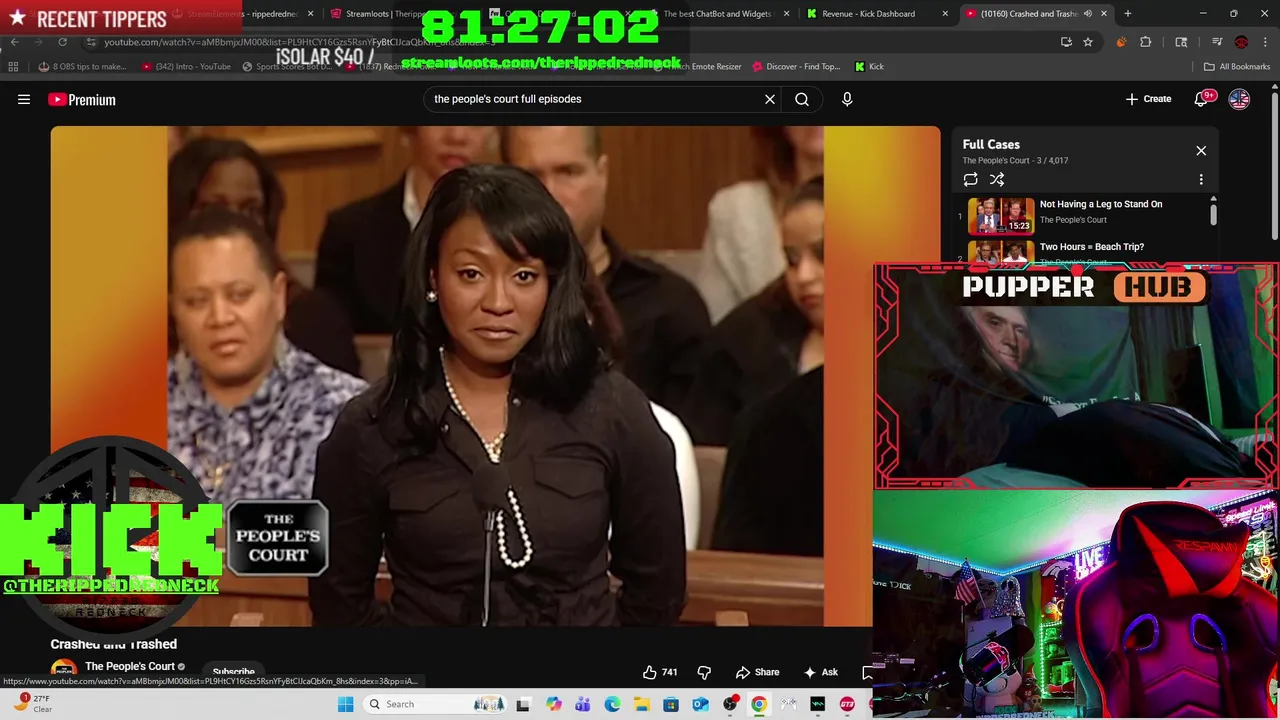This screenshot has width=1280, height=720.
Task: Open the Kick bookmark in bookmarks bar
Action: [x=869, y=67]
